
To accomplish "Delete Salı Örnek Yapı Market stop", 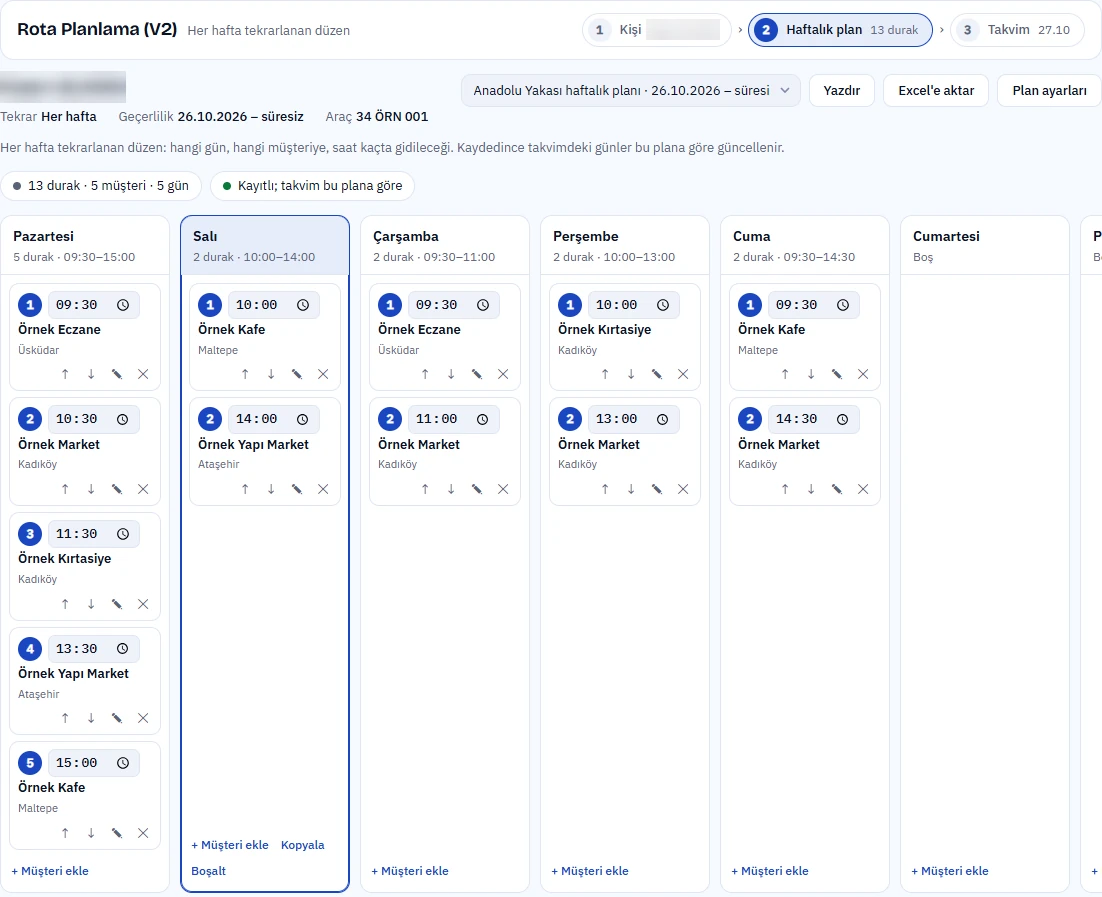I will pos(323,489).
